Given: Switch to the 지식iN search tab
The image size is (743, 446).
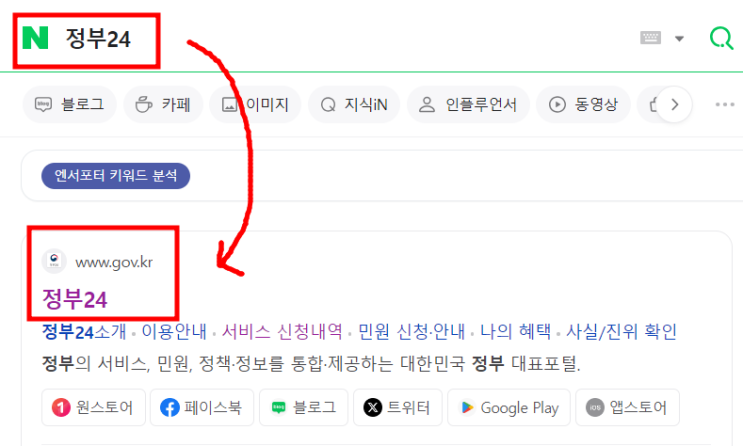Looking at the screenshot, I should (x=354, y=104).
